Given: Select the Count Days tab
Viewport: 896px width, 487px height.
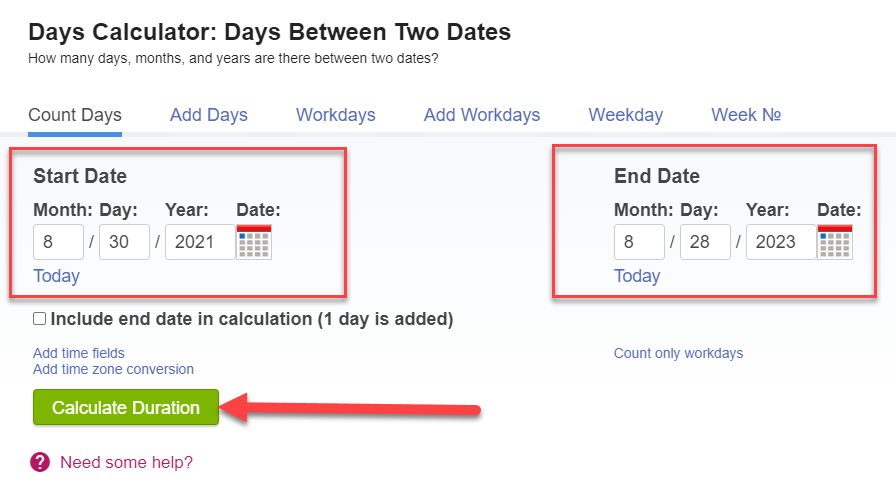Looking at the screenshot, I should click(x=75, y=115).
